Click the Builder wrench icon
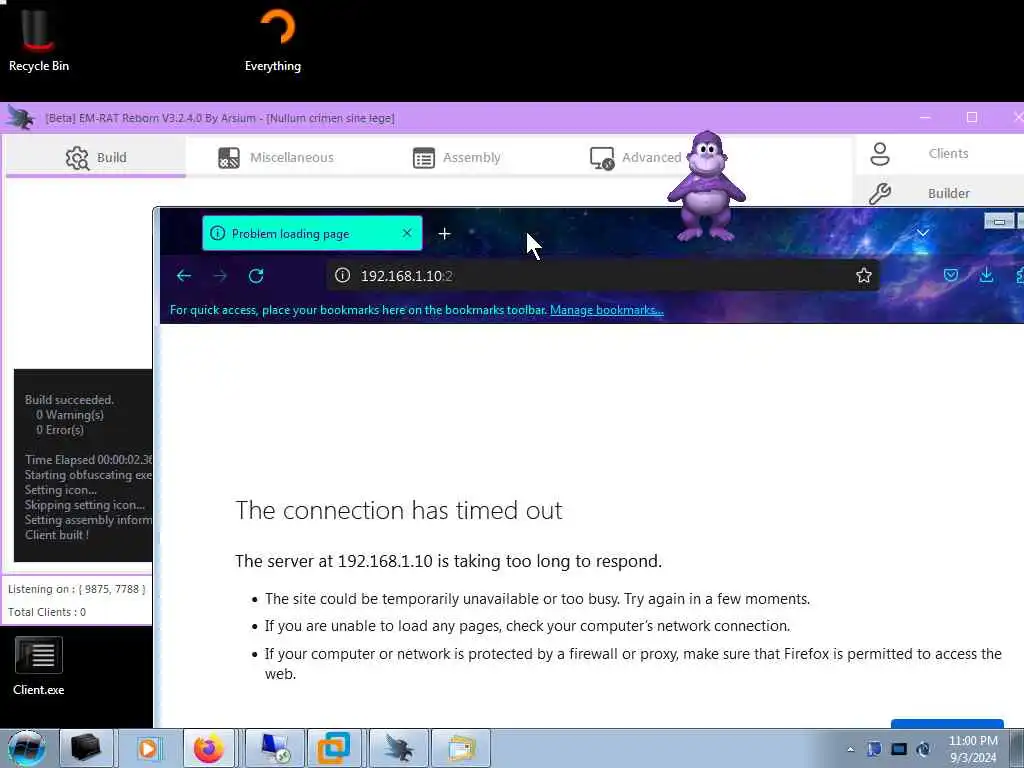This screenshot has height=768, width=1024. [x=880, y=194]
